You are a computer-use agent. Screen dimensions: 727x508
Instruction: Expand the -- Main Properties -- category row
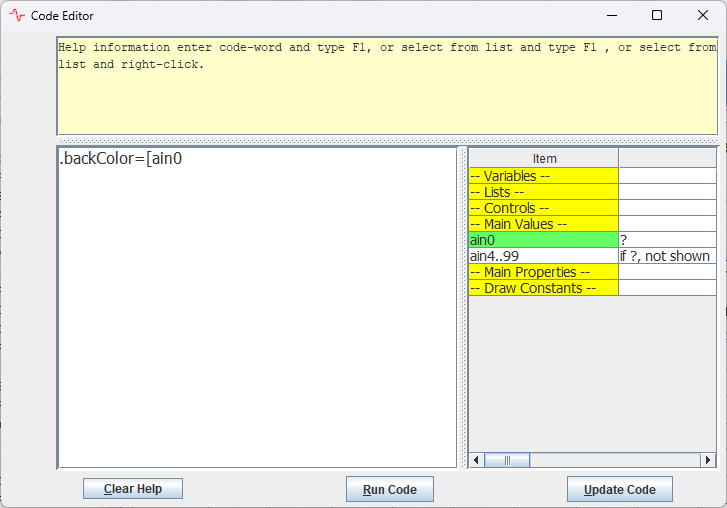pos(543,272)
